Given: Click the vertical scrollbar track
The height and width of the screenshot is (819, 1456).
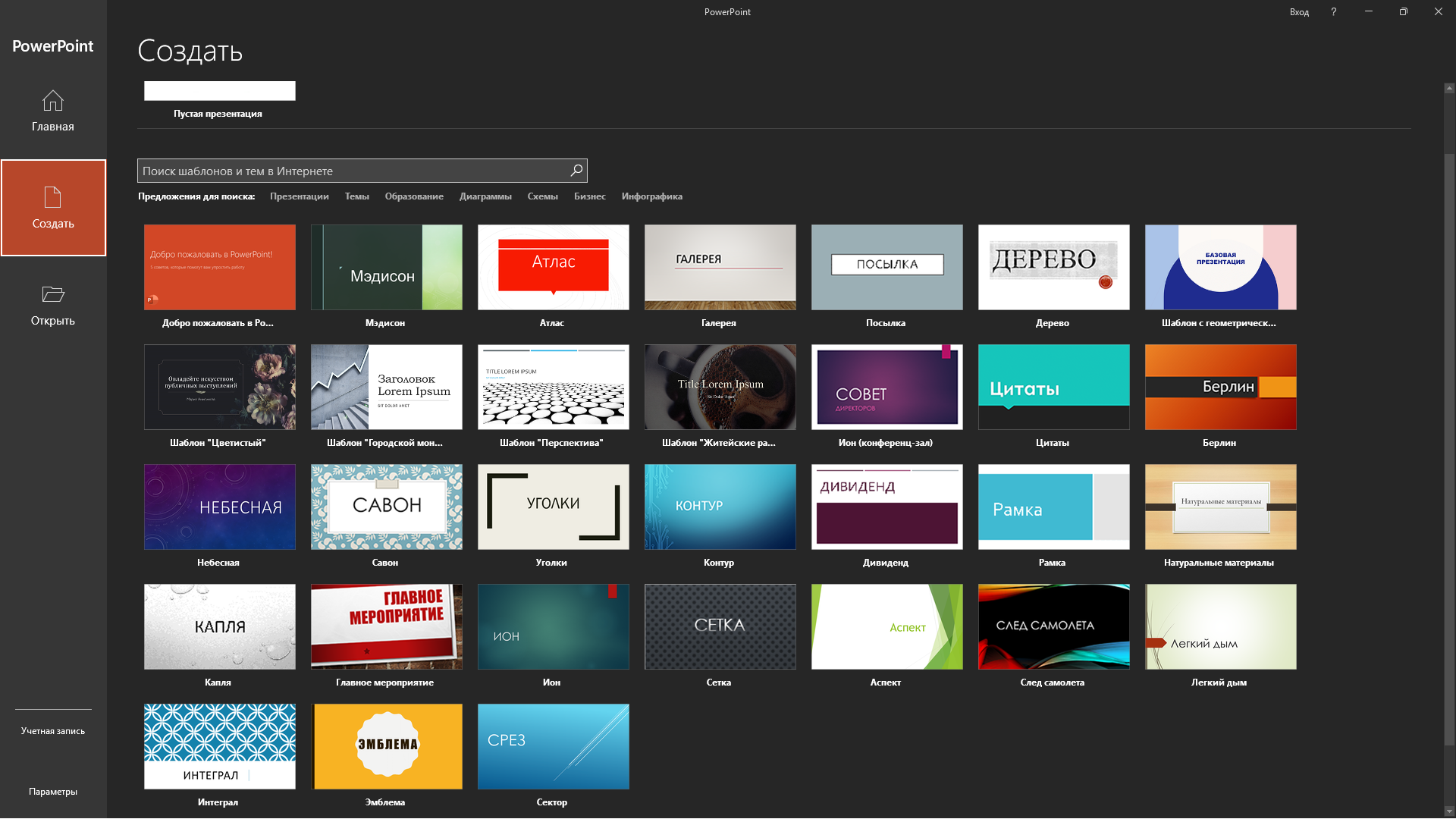Looking at the screenshot, I should pyautogui.click(x=1449, y=773).
